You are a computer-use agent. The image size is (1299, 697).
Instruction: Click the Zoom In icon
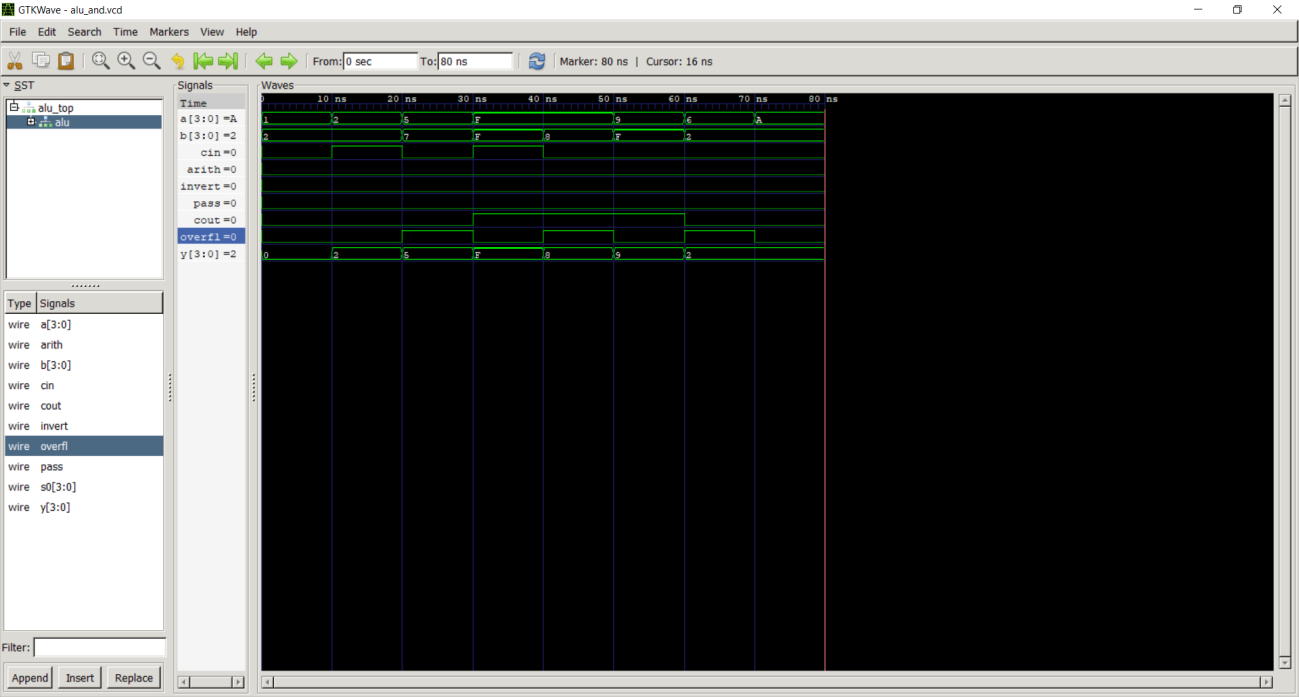click(126, 61)
